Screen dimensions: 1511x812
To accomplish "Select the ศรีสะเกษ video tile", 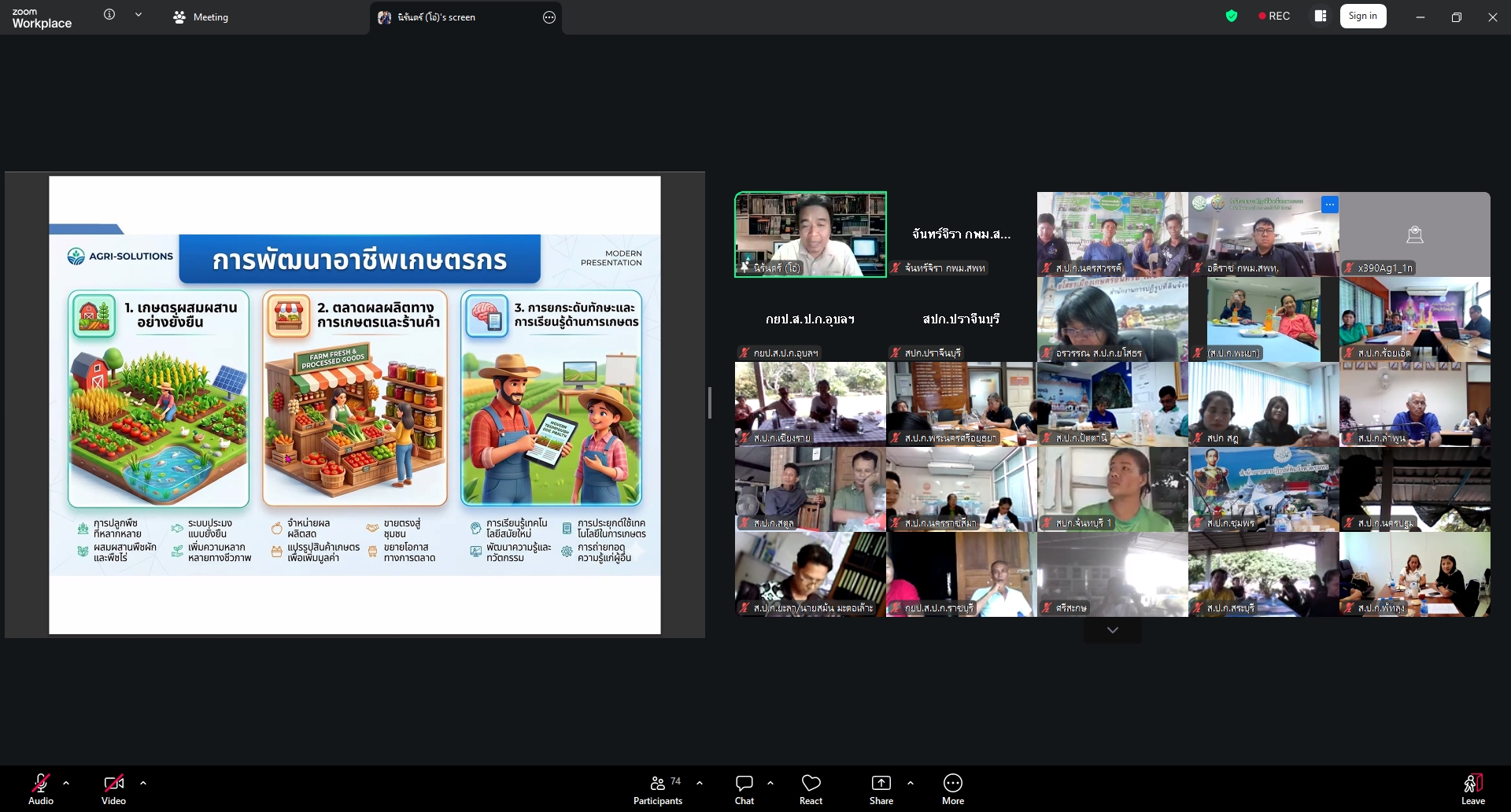I will [x=1113, y=574].
